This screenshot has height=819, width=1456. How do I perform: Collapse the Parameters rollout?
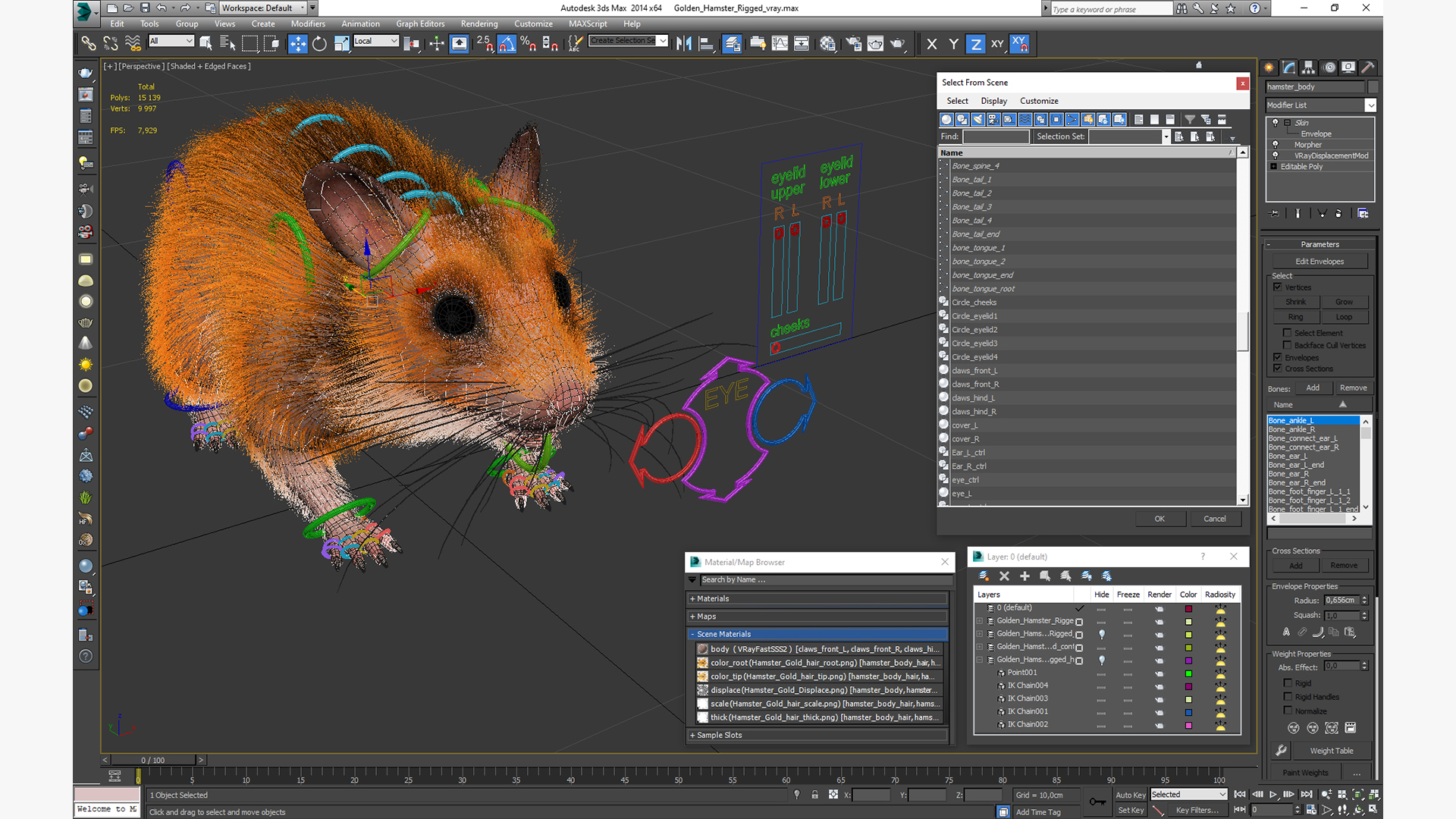pos(1319,244)
